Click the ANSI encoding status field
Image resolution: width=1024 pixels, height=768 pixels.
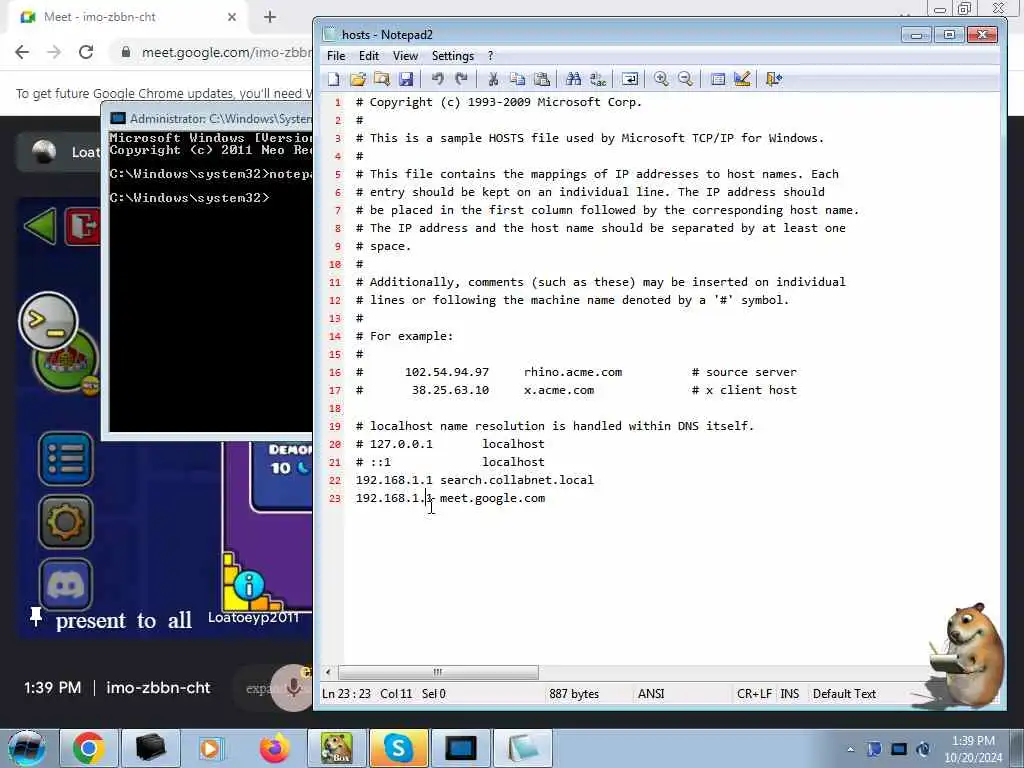(650, 694)
